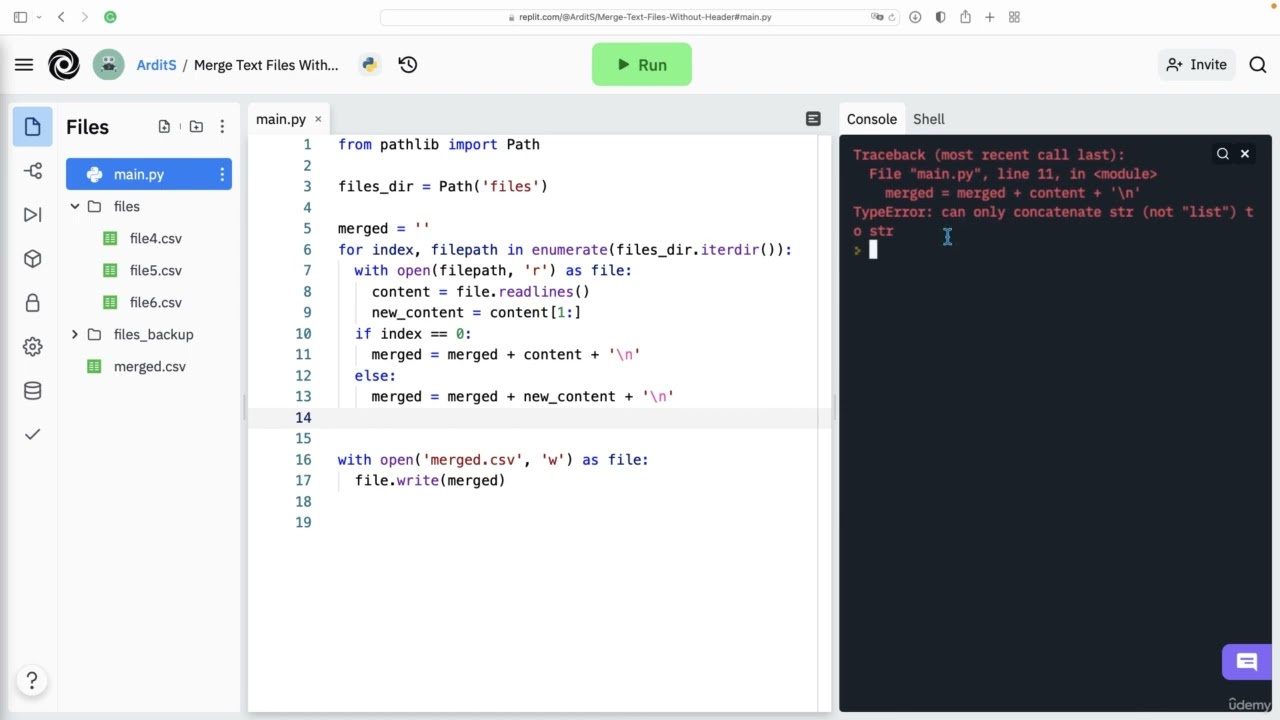Toggle the editor layout panel icon

coord(813,119)
